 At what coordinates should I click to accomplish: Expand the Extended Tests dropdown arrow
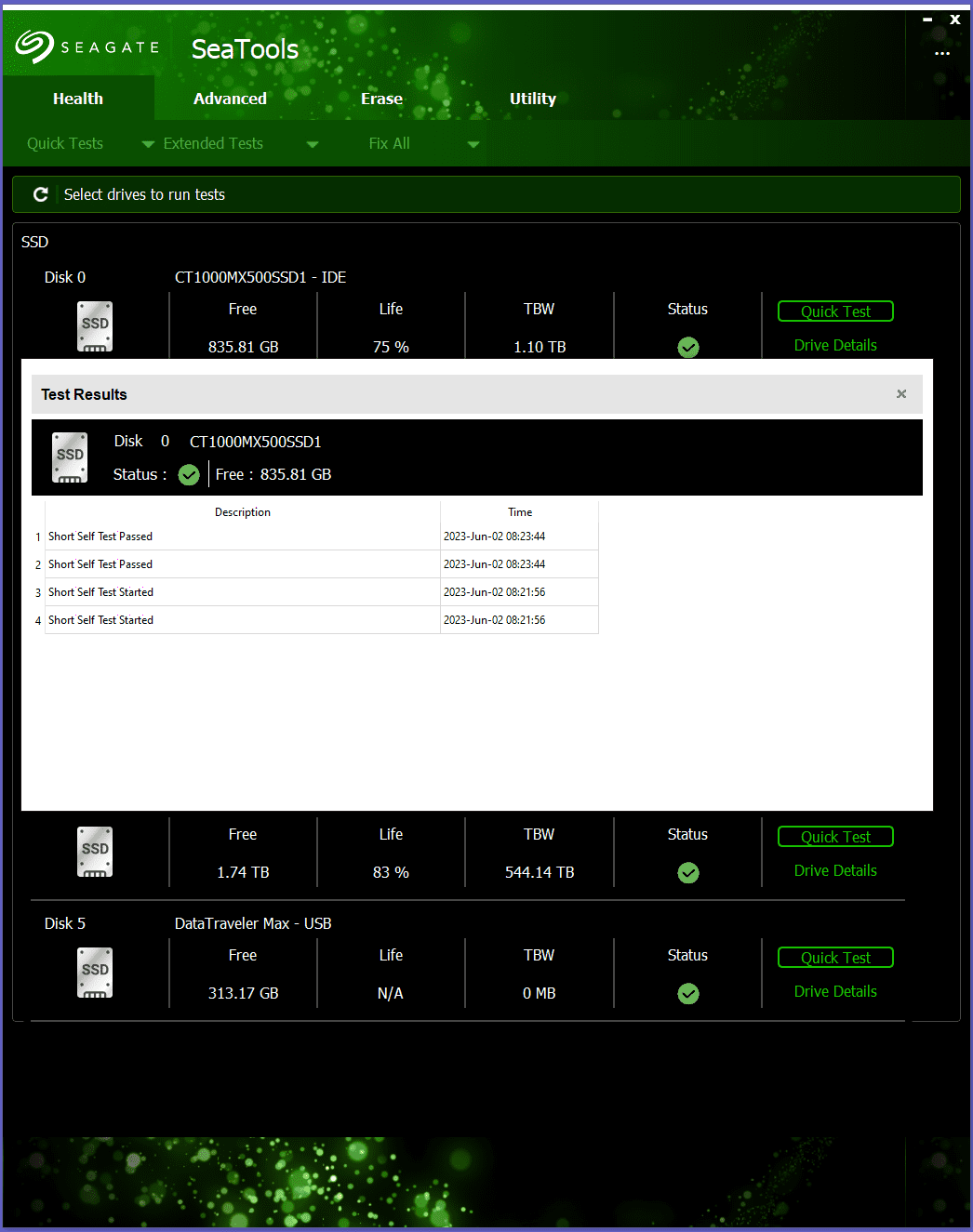[x=313, y=144]
